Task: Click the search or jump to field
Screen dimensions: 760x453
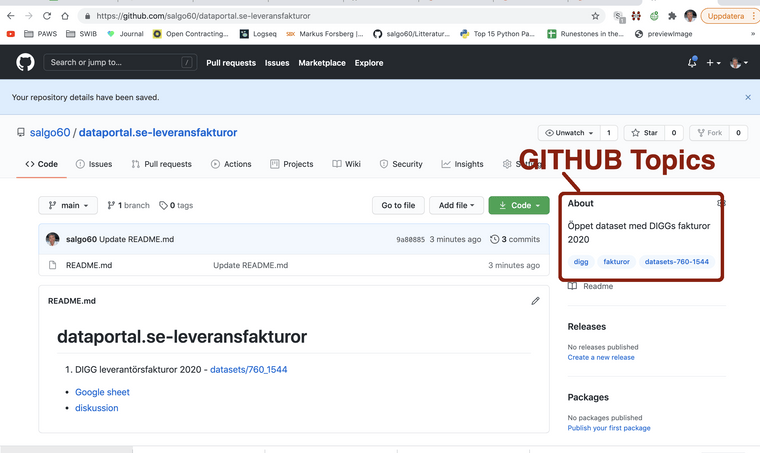Action: point(120,62)
